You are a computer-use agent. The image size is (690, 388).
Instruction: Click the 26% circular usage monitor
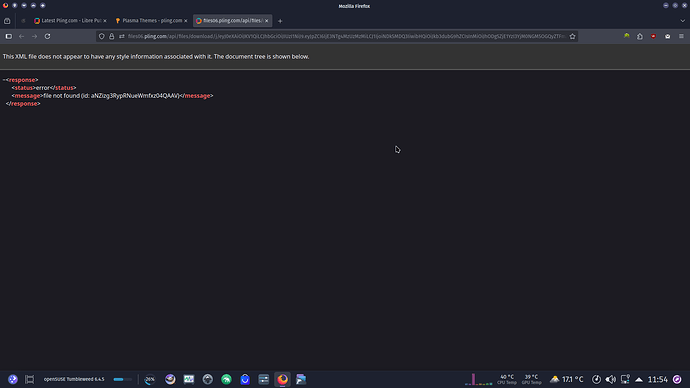(150, 379)
